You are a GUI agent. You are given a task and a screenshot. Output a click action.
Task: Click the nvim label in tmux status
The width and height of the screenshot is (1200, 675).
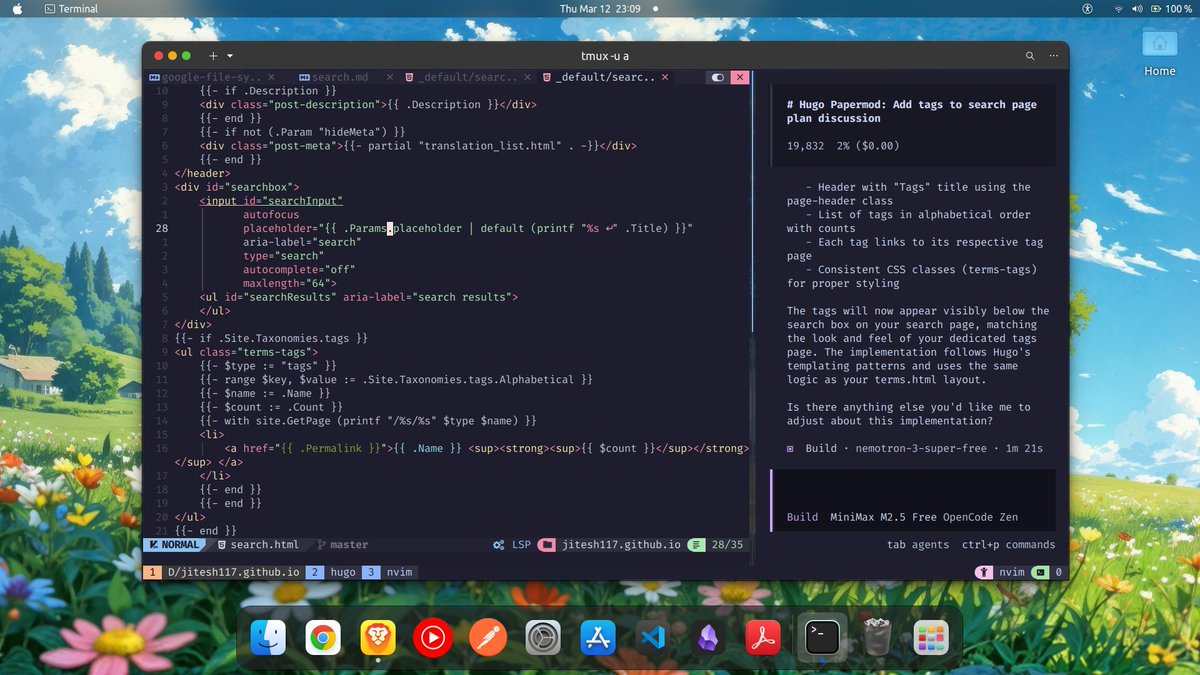[x=1012, y=572]
